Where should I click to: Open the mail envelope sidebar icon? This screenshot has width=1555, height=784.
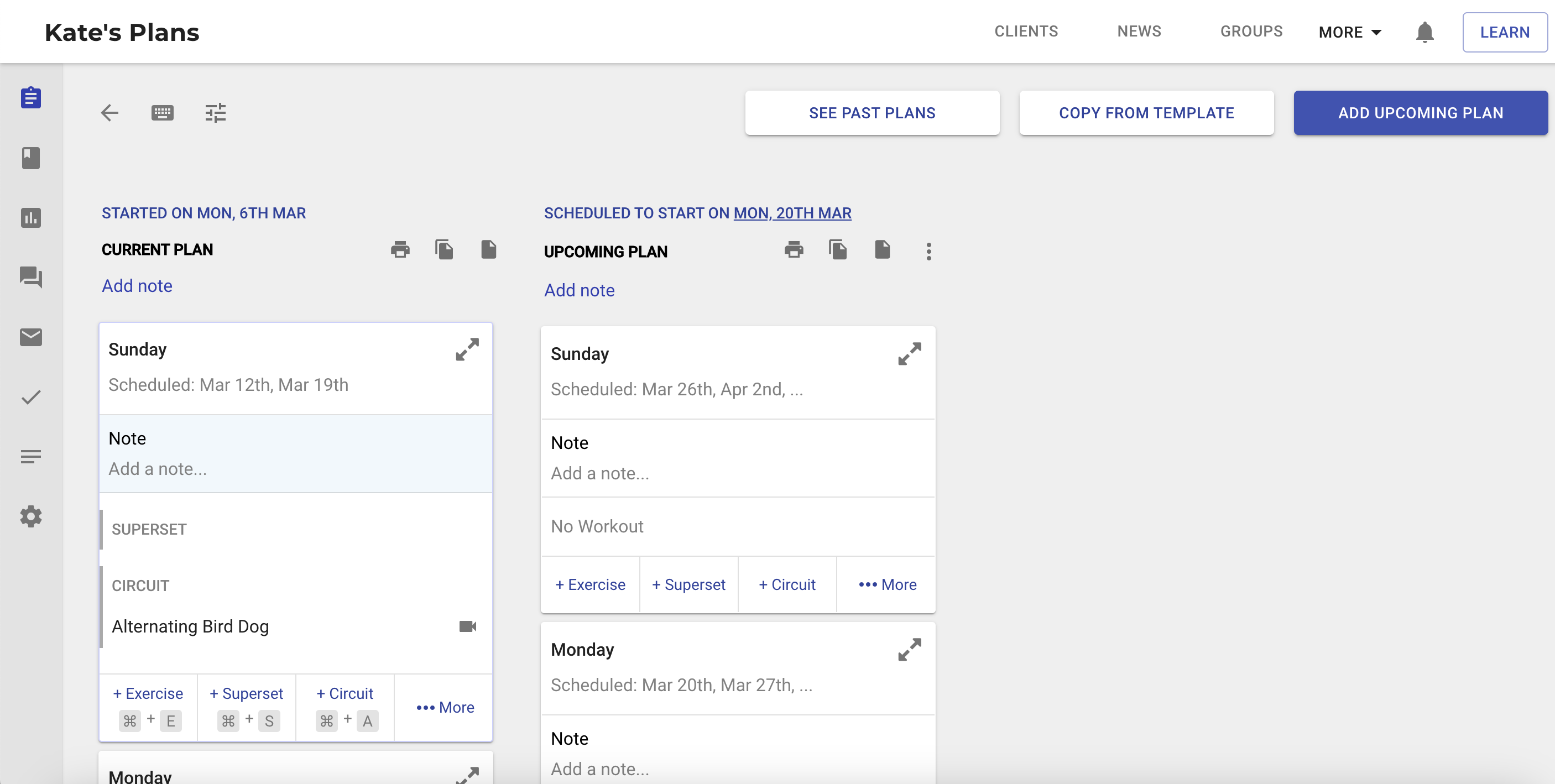tap(31, 337)
